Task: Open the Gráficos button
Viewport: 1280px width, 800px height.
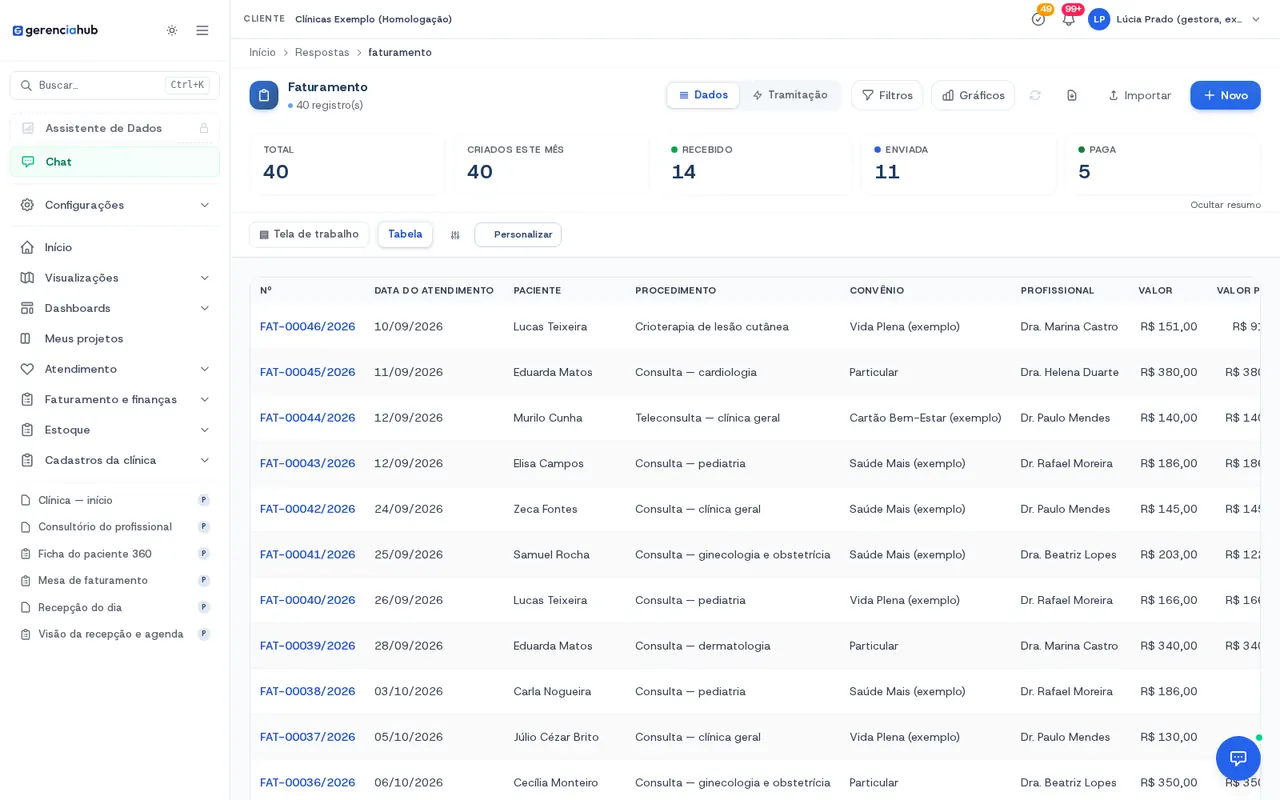Action: point(973,95)
